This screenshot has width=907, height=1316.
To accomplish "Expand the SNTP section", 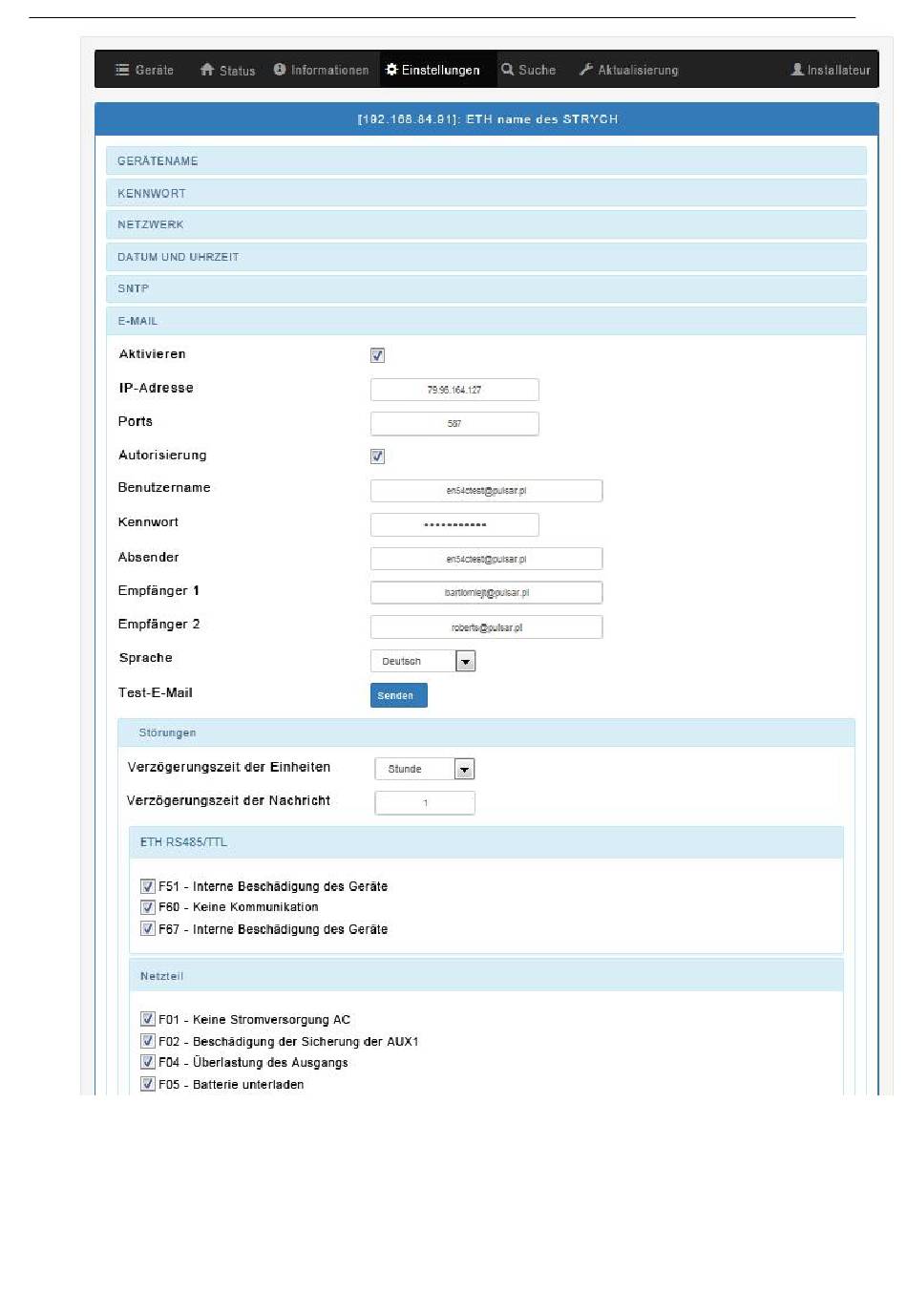I will (x=486, y=288).
